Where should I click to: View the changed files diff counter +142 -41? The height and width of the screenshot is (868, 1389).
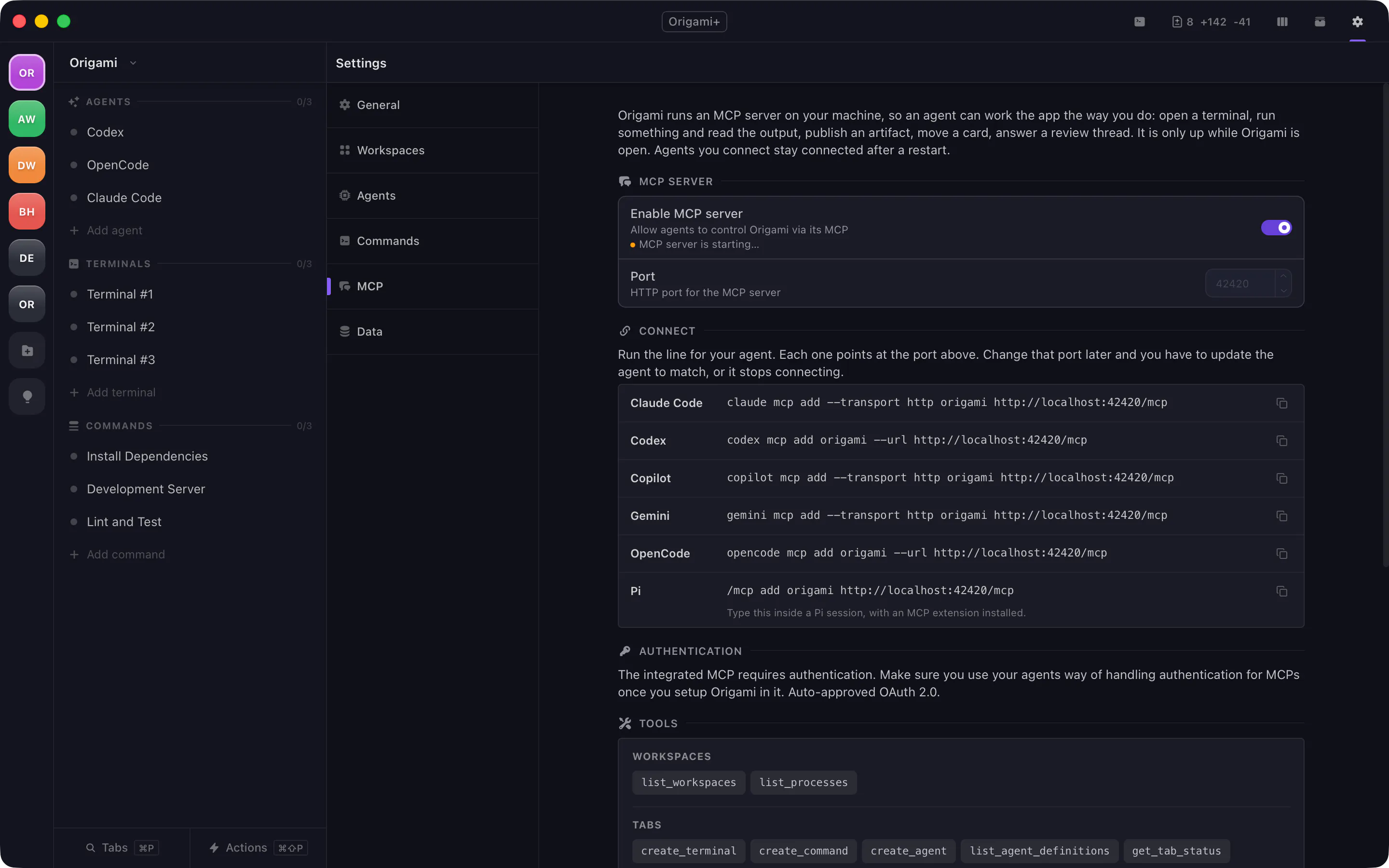(x=1211, y=22)
